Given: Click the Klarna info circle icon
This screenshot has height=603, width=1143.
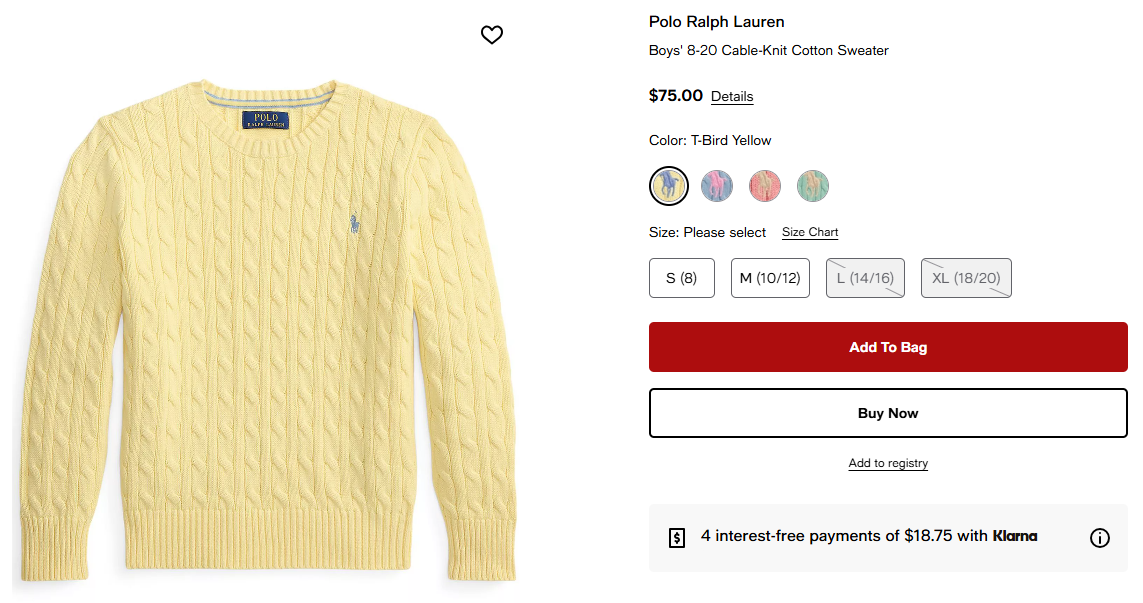Looking at the screenshot, I should [1099, 538].
